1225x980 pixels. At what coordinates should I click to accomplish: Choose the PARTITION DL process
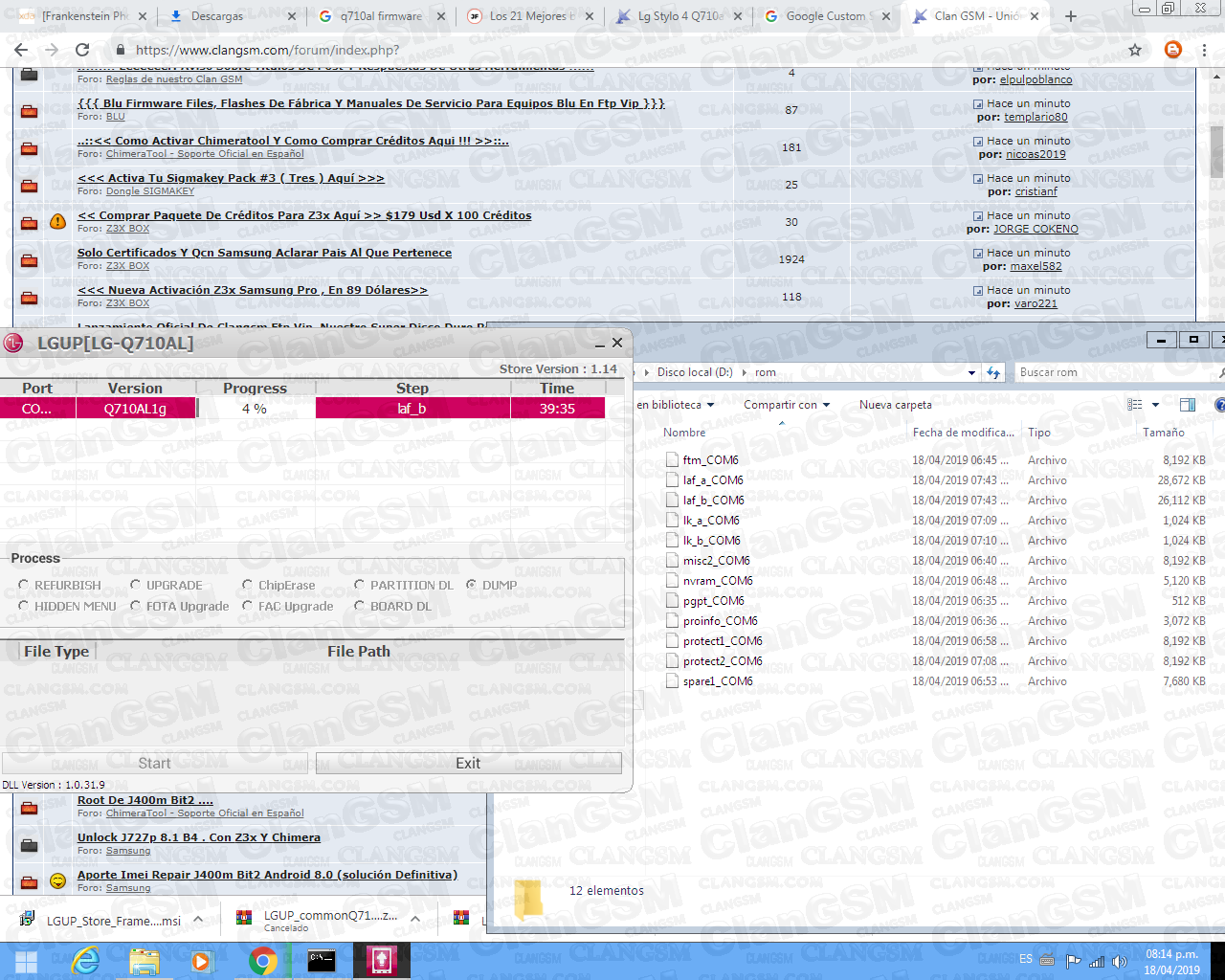coord(403,585)
